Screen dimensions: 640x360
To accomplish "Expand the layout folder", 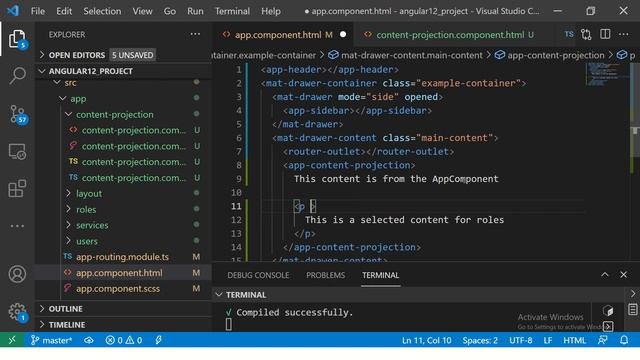I will click(89, 193).
